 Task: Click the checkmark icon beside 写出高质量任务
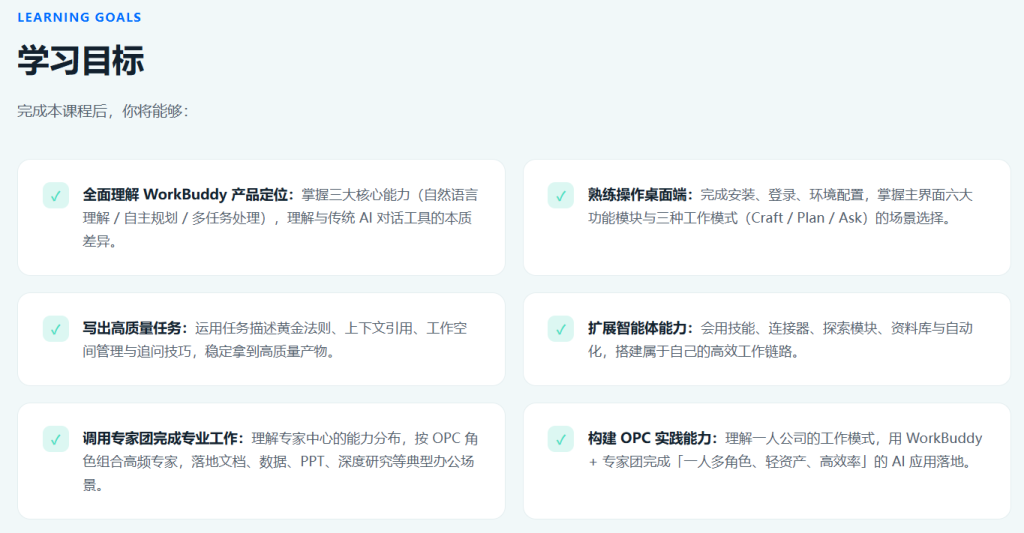coord(56,329)
